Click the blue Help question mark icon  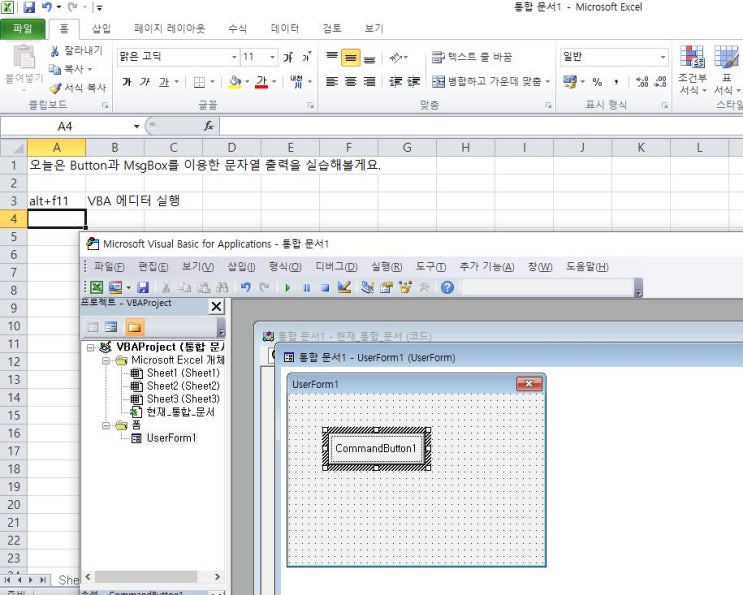(447, 287)
